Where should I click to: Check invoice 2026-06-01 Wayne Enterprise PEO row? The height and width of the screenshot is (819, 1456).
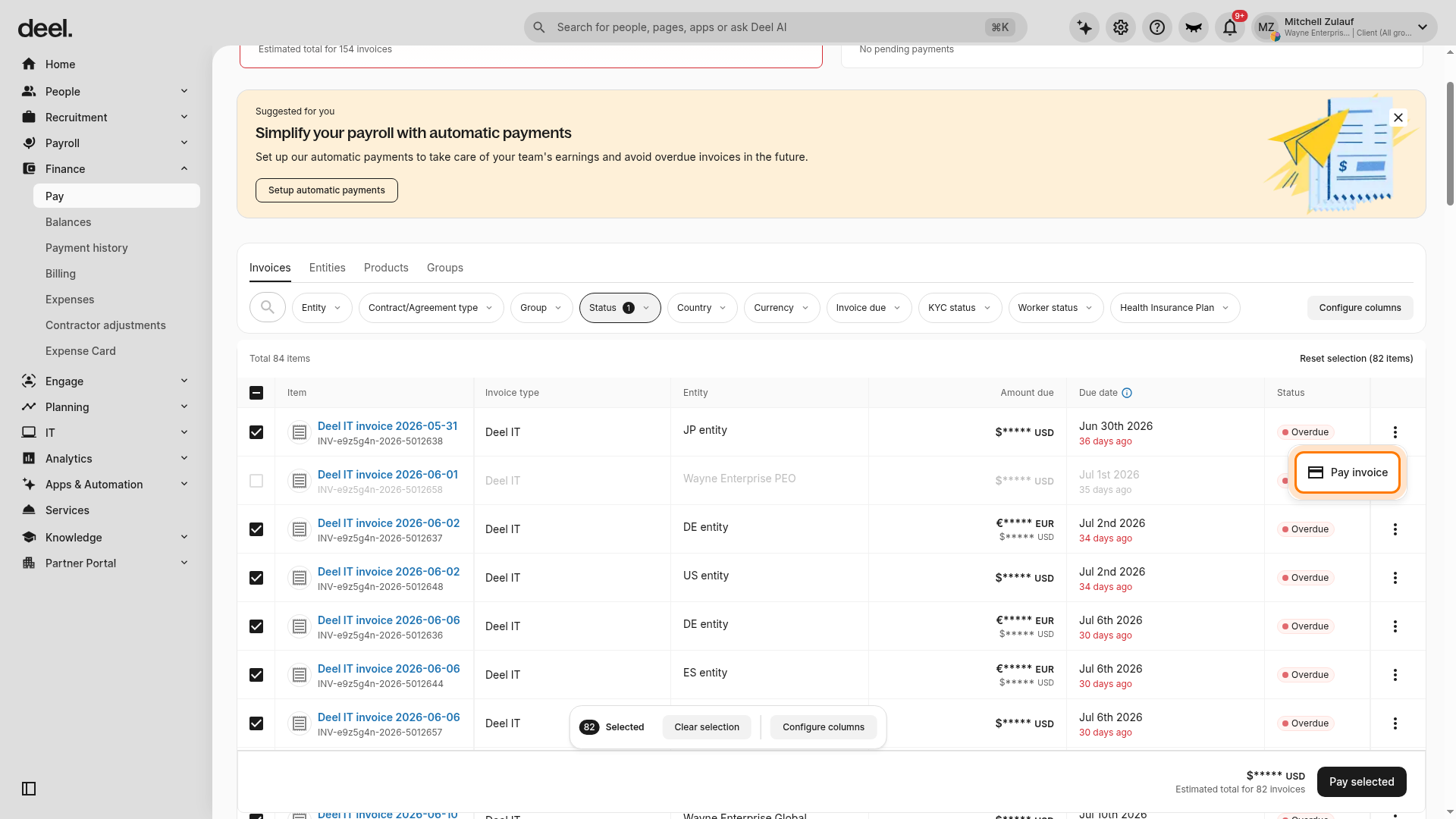point(256,481)
